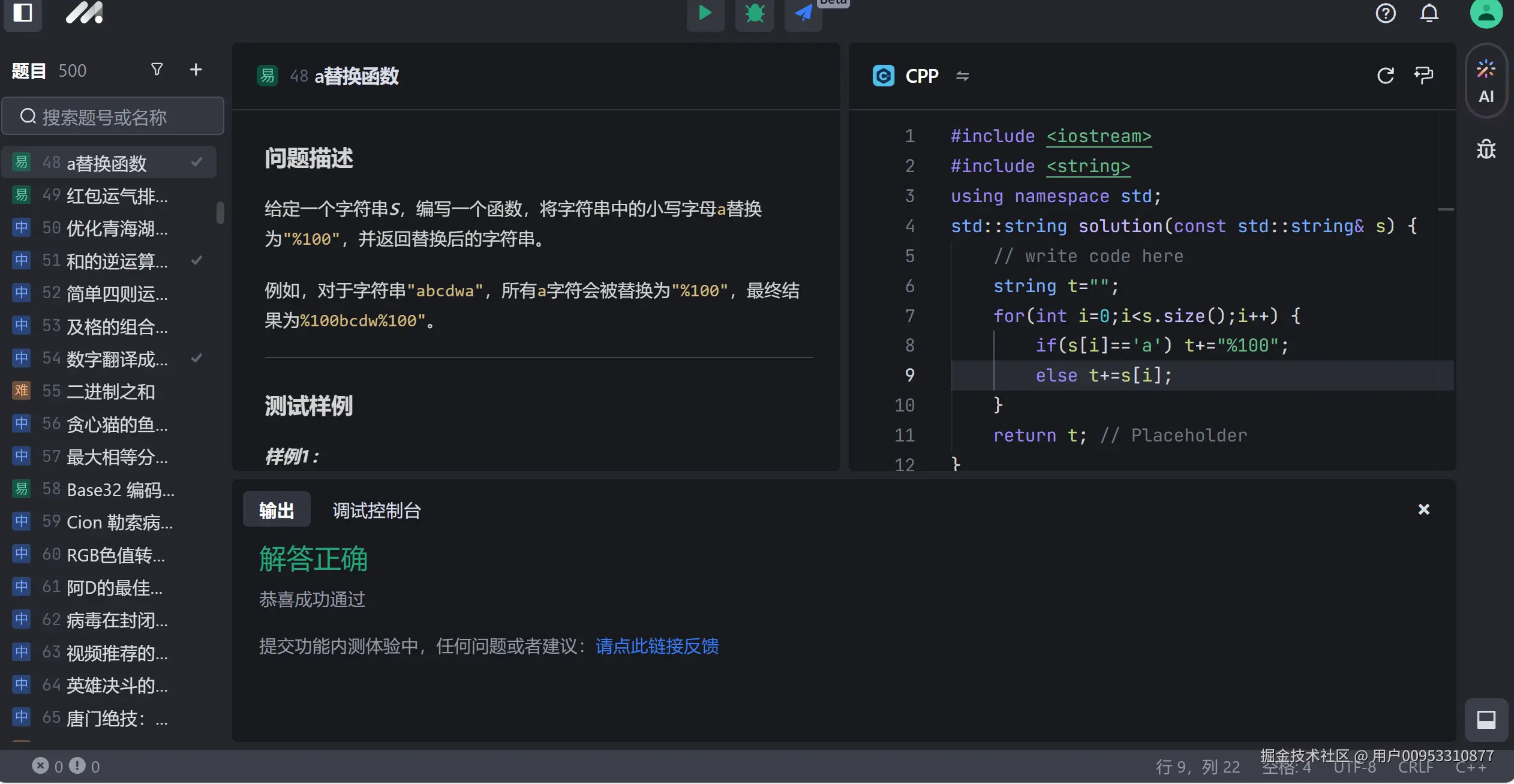Select problem 59 Cion 勒索病
The image size is (1514, 784).
(x=109, y=521)
